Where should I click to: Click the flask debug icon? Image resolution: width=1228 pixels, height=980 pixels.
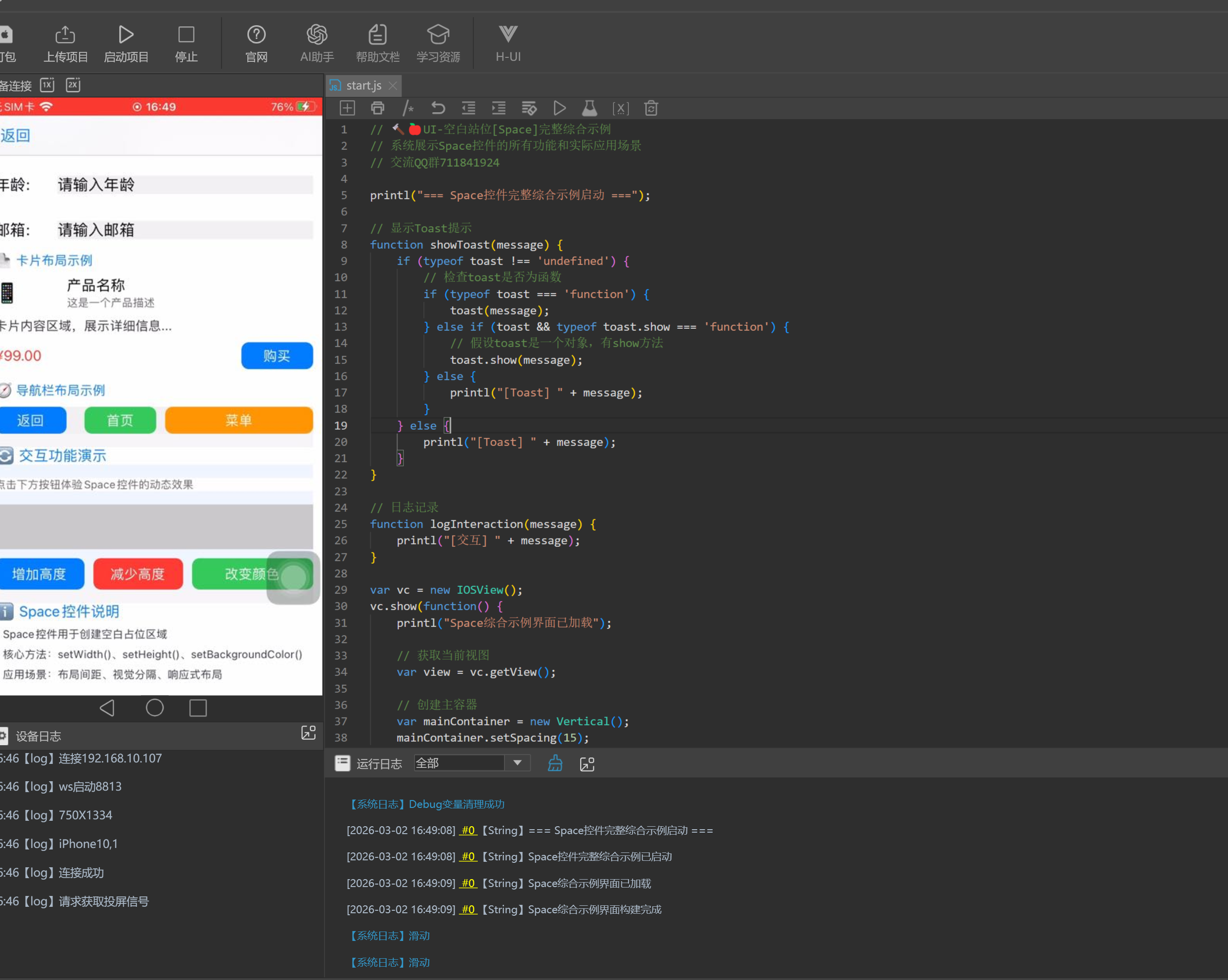(590, 108)
